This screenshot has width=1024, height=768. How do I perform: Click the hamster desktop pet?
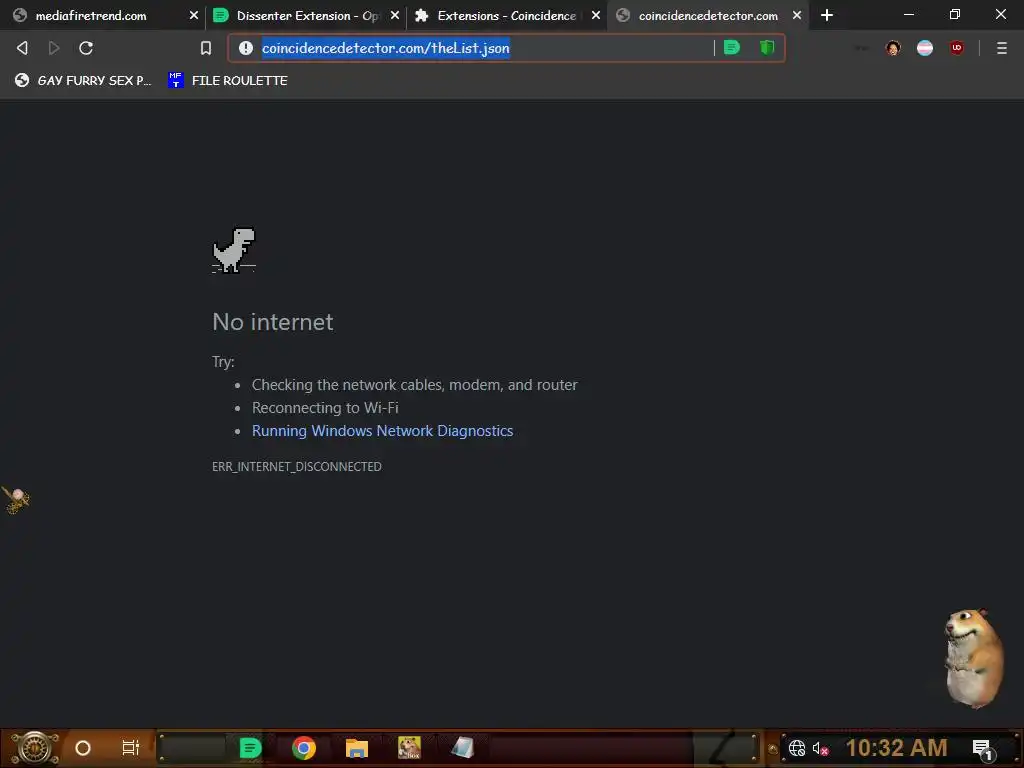(973, 658)
